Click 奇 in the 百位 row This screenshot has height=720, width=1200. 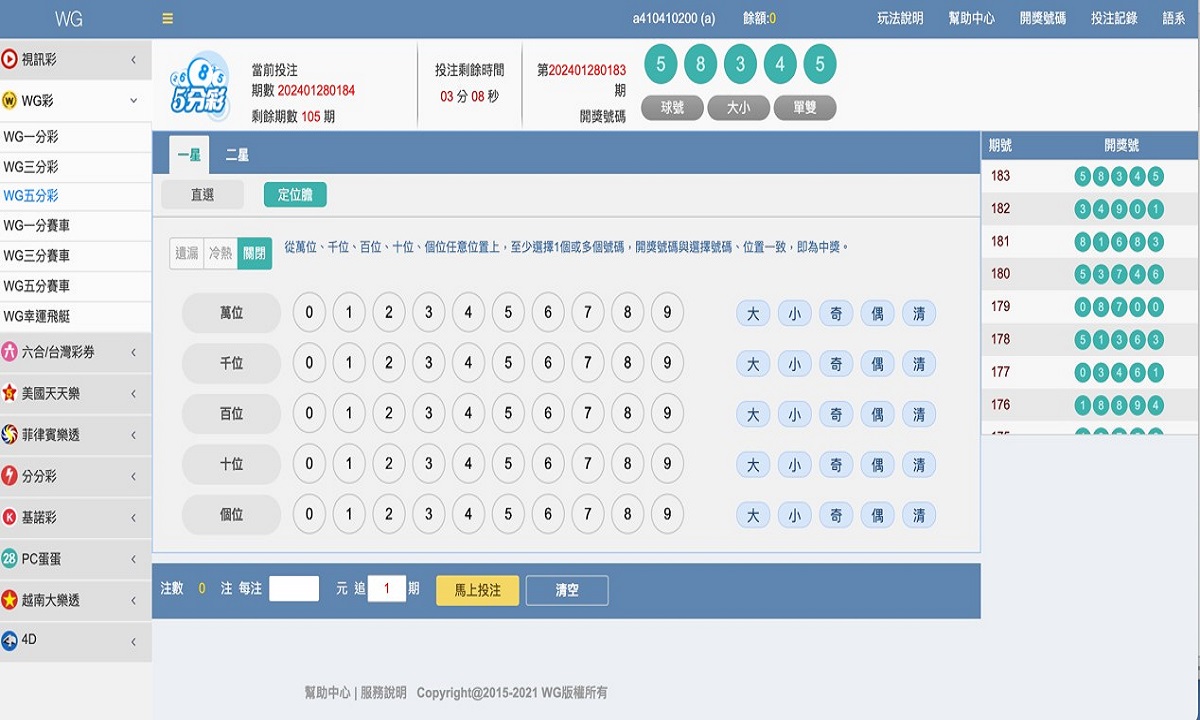tap(836, 414)
